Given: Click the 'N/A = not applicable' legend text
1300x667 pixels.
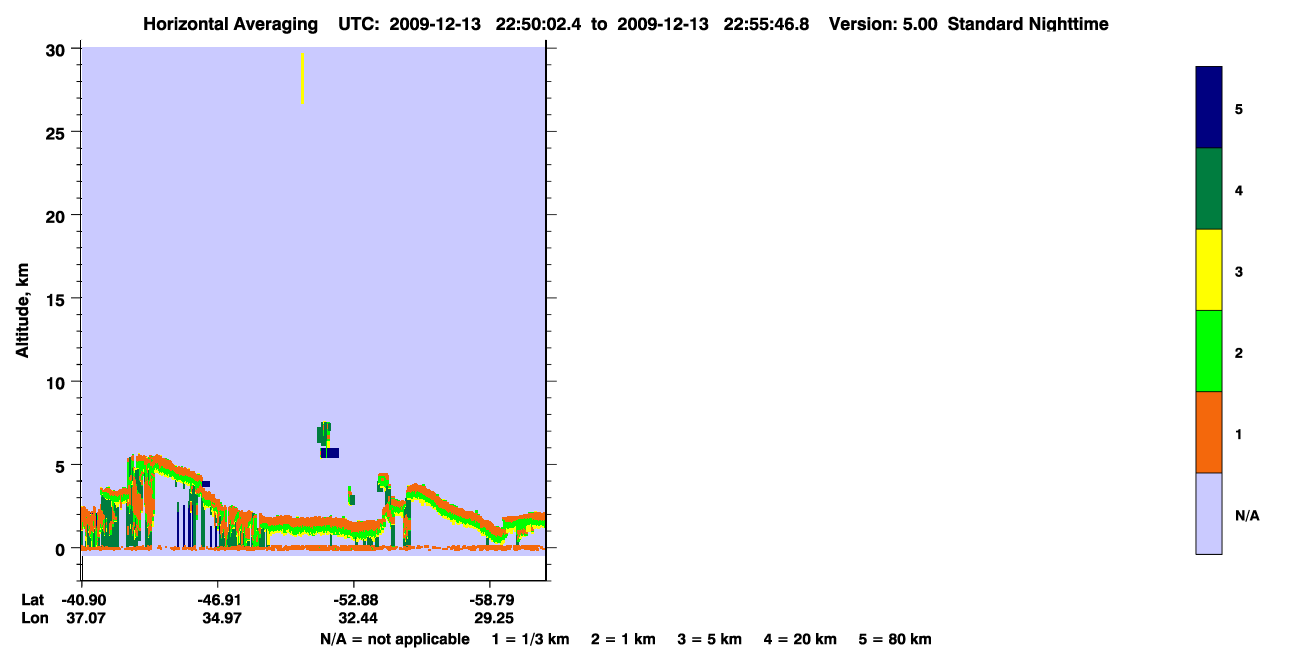Looking at the screenshot, I should click(394, 639).
